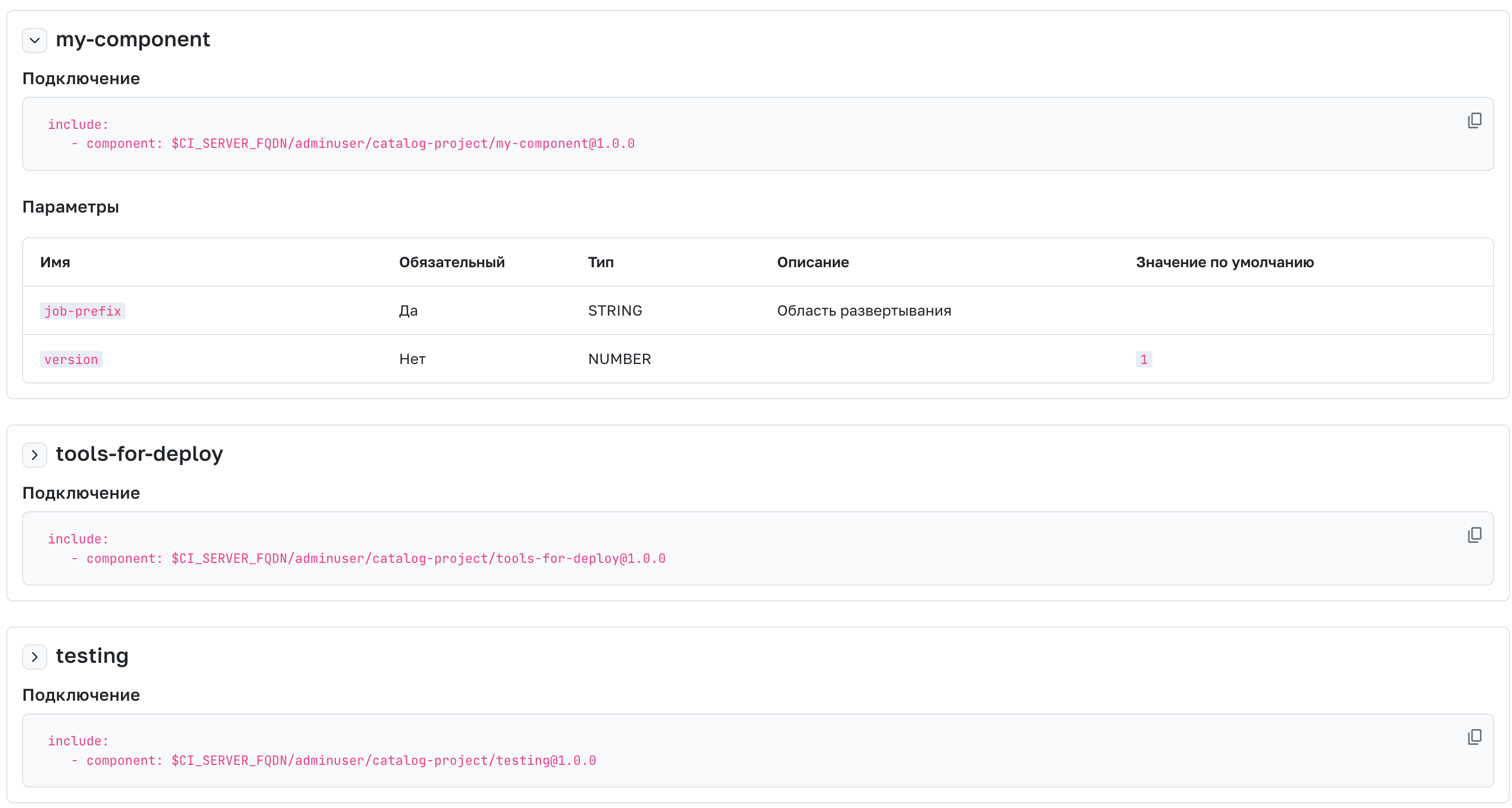Click the job-prefix parameter name
Image resolution: width=1512 pixels, height=808 pixels.
tap(83, 311)
